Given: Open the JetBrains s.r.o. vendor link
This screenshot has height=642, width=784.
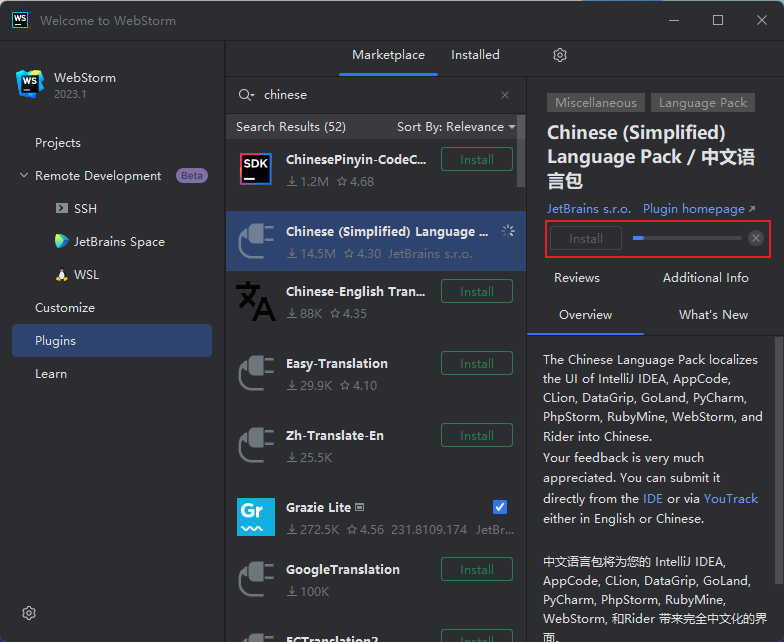Looking at the screenshot, I should click(x=588, y=208).
